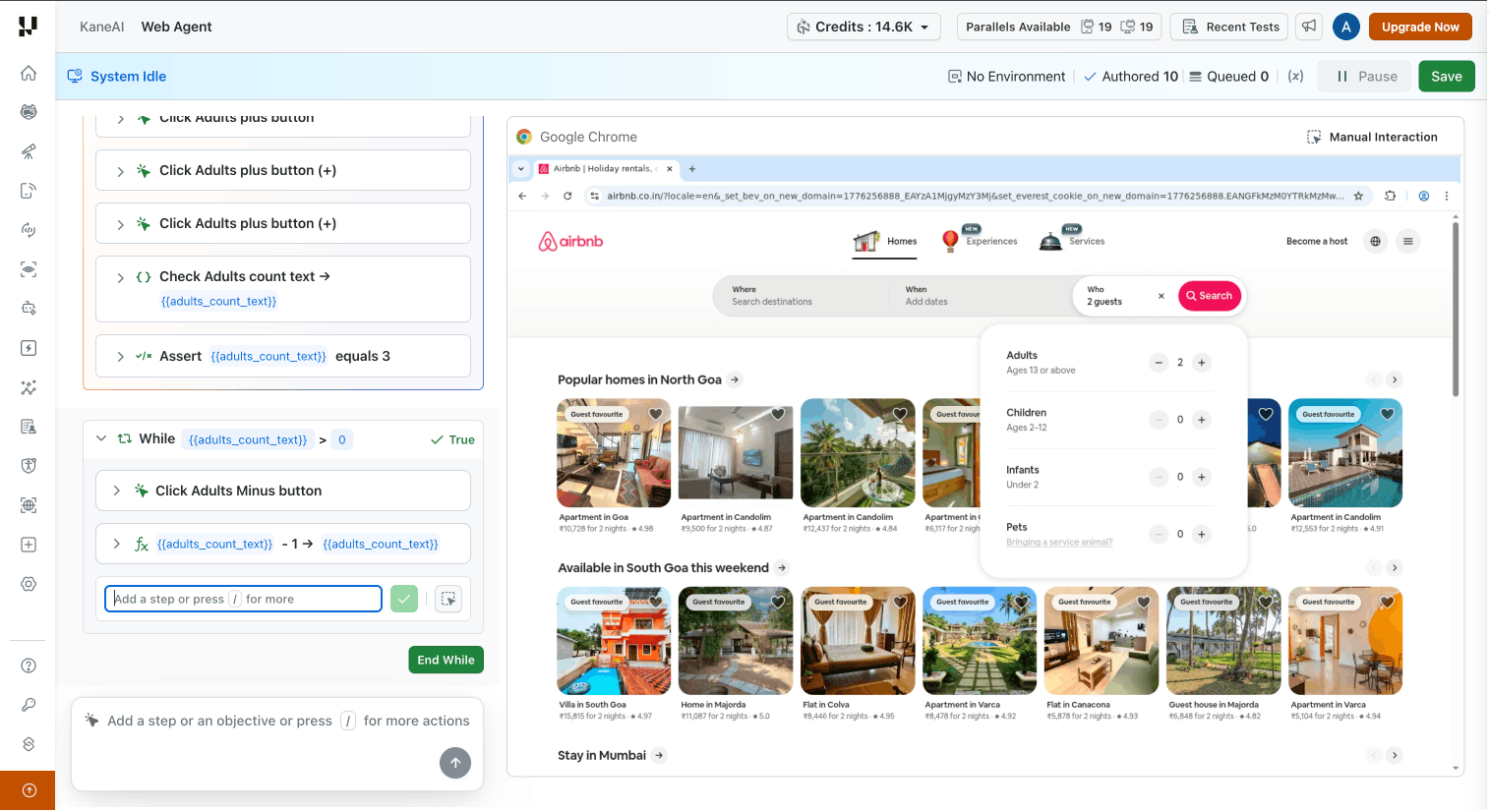Click the submit arrow in objective box
This screenshot has height=812, width=1489.
(x=454, y=763)
